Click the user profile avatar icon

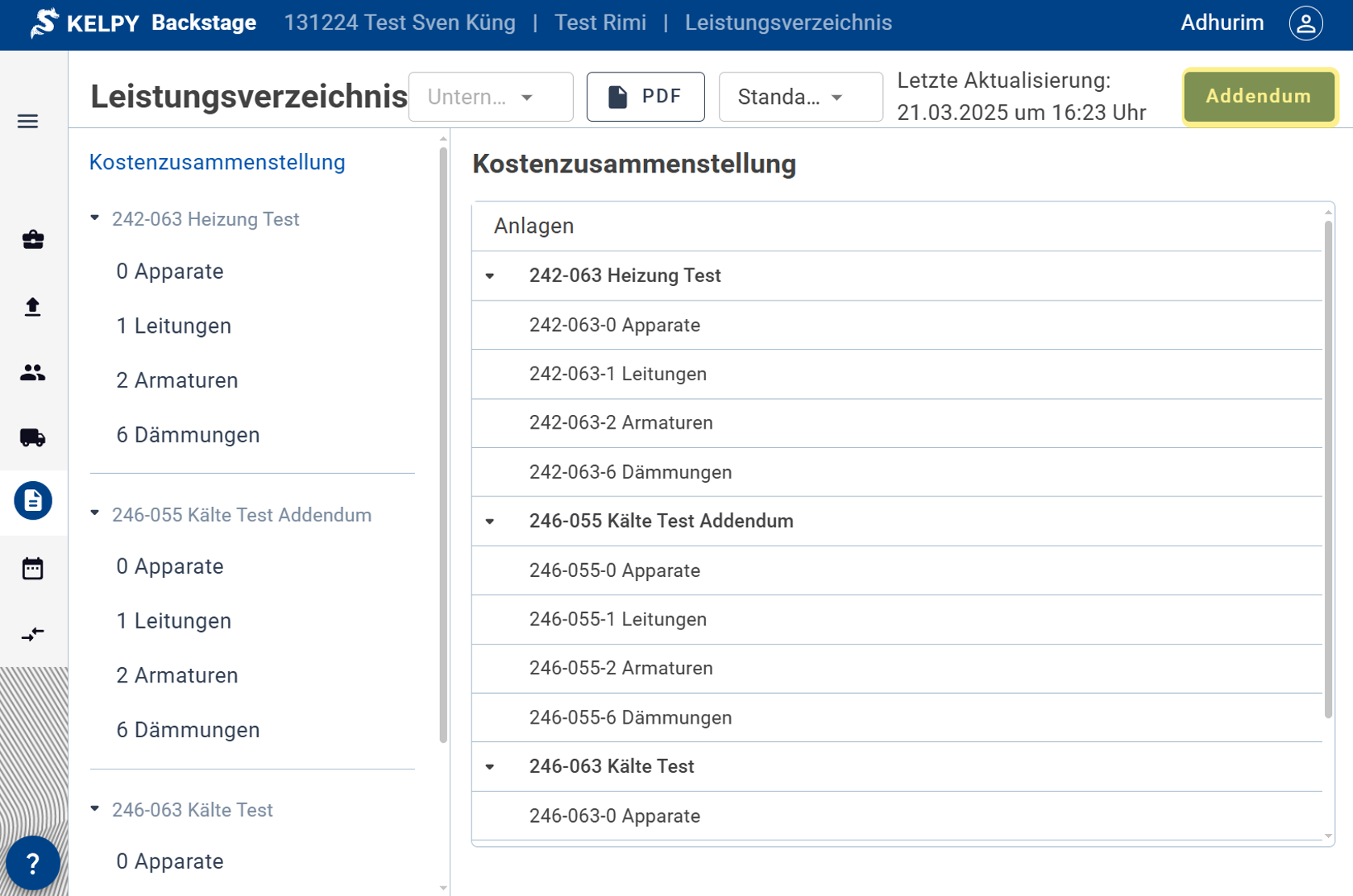tap(1305, 23)
